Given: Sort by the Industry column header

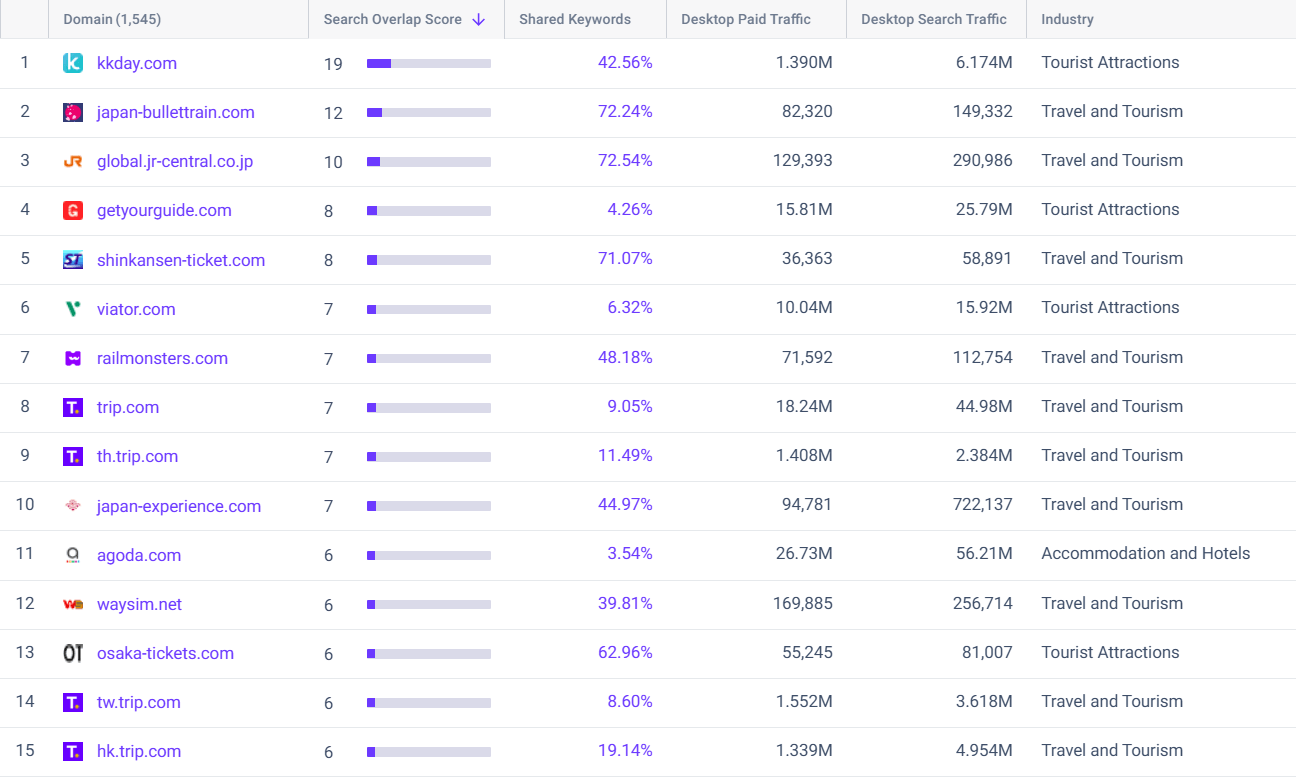Looking at the screenshot, I should [1067, 19].
